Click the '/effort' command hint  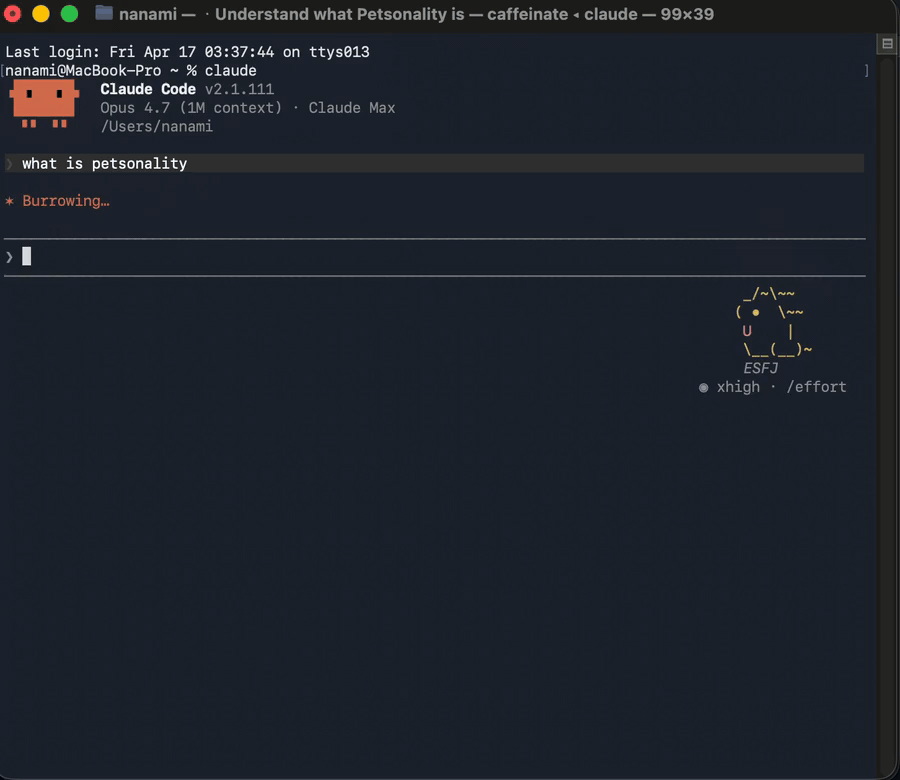[x=816, y=387]
